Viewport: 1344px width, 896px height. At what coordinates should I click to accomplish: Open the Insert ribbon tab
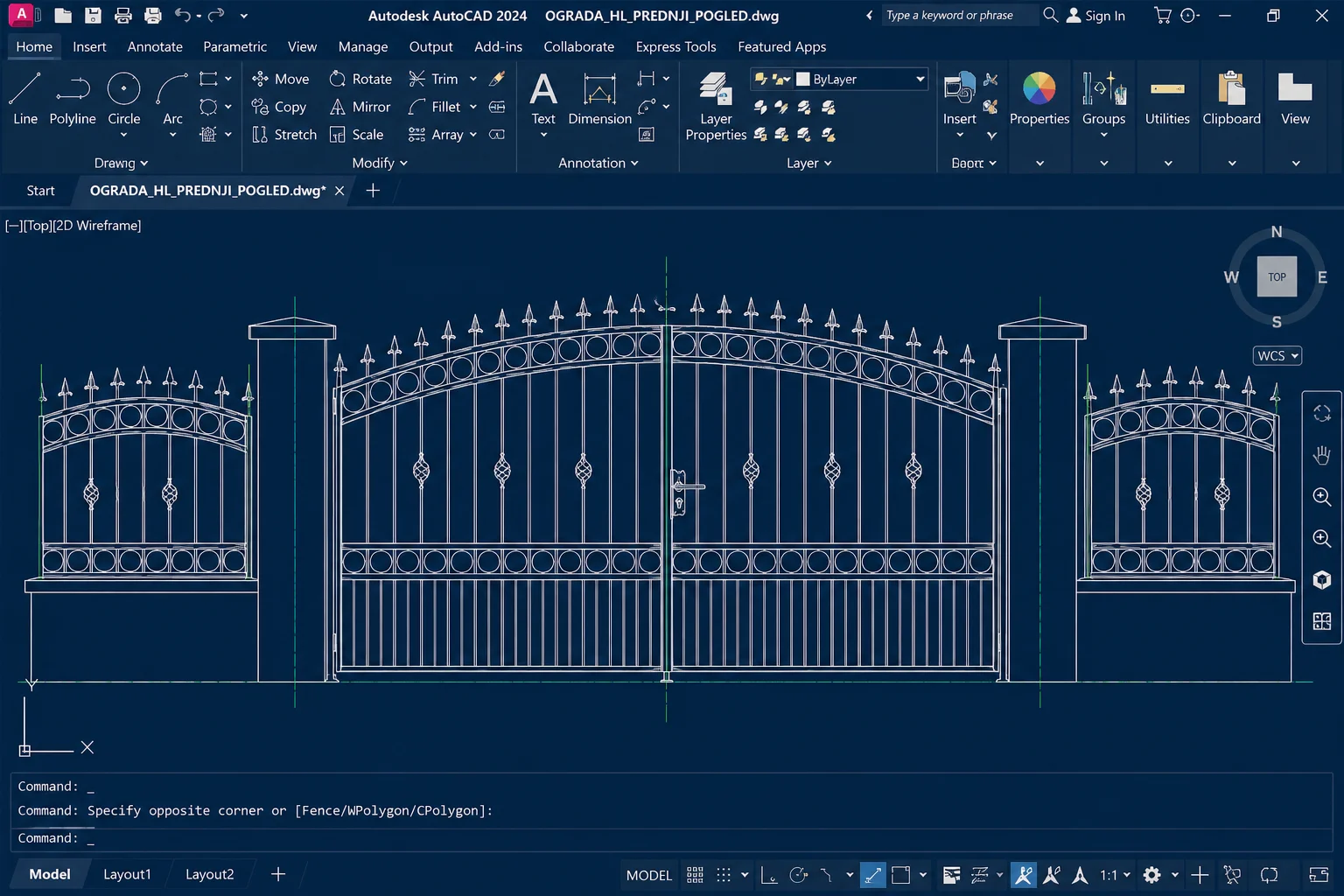coord(89,46)
